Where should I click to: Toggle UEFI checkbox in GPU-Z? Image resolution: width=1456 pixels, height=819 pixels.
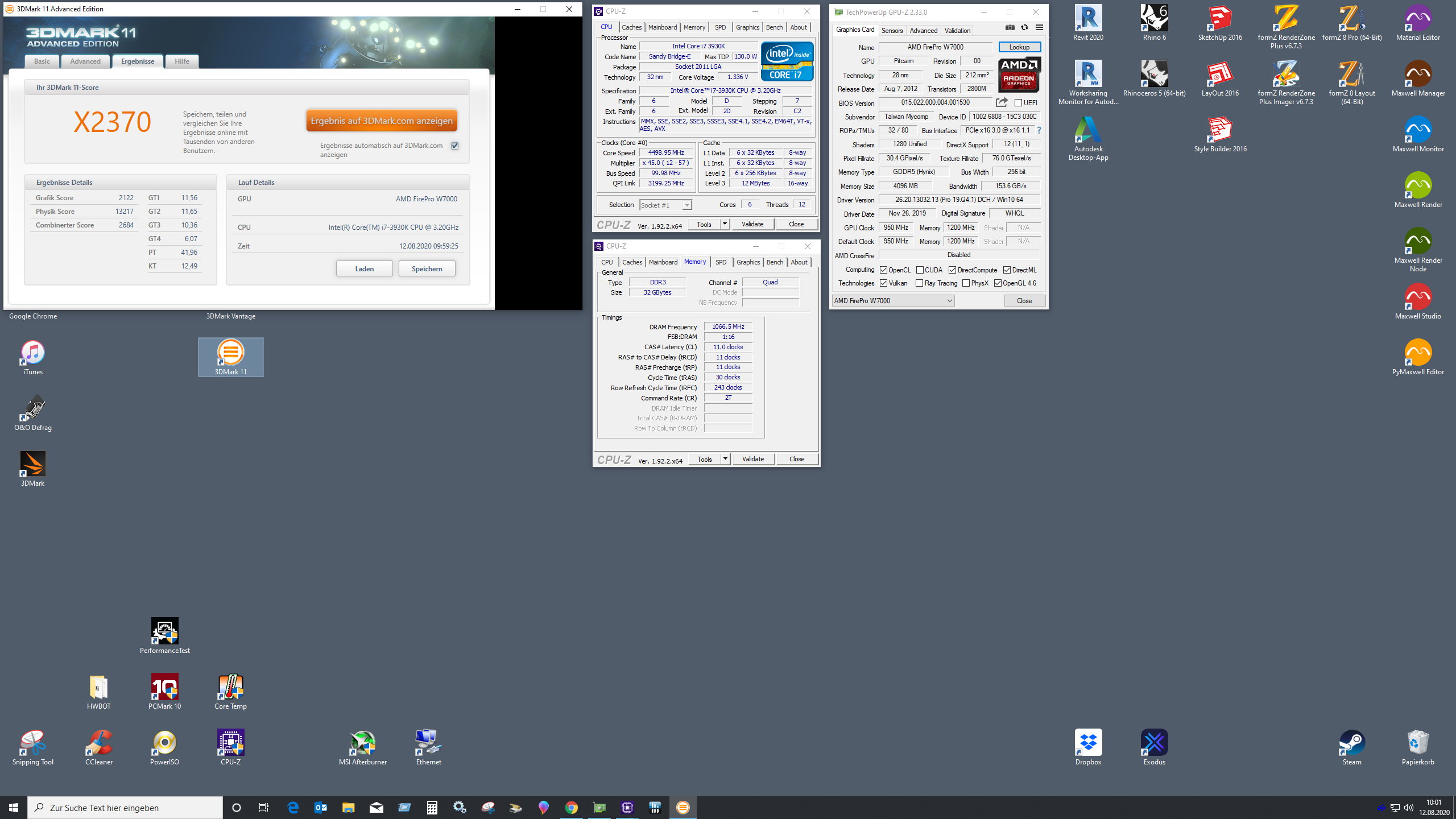point(1018,103)
